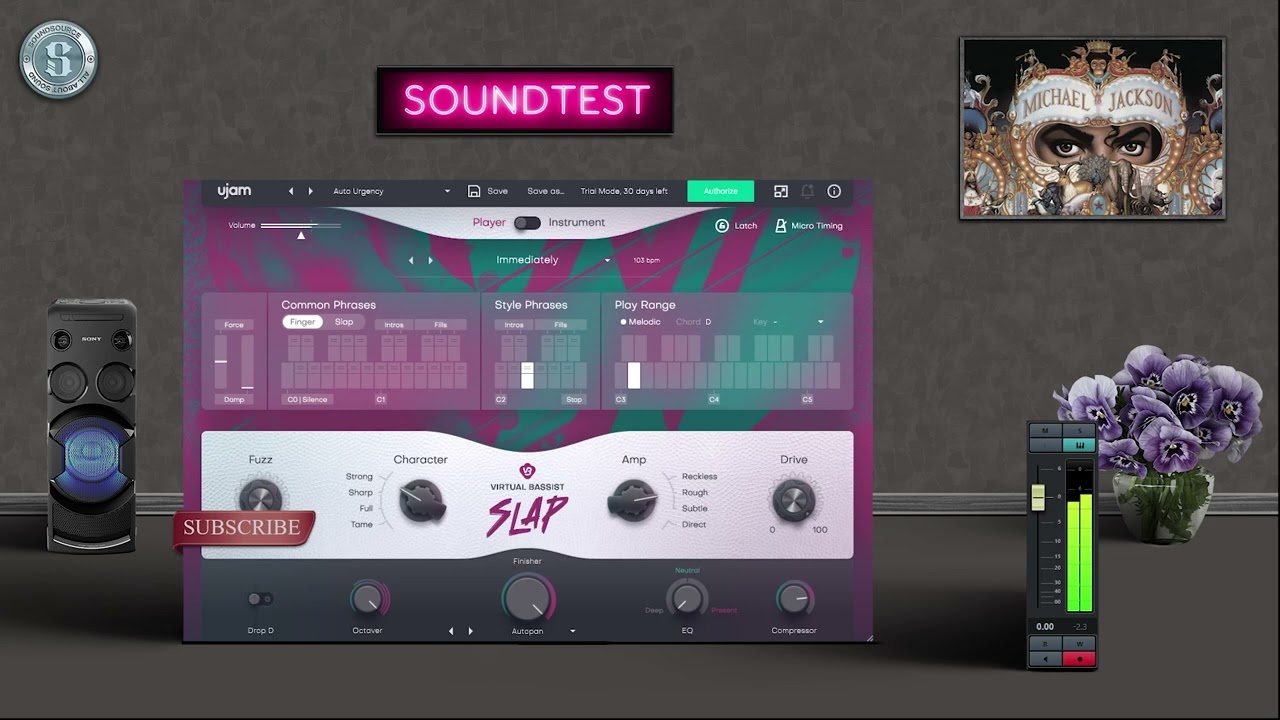Click the Octaver knob

[367, 599]
